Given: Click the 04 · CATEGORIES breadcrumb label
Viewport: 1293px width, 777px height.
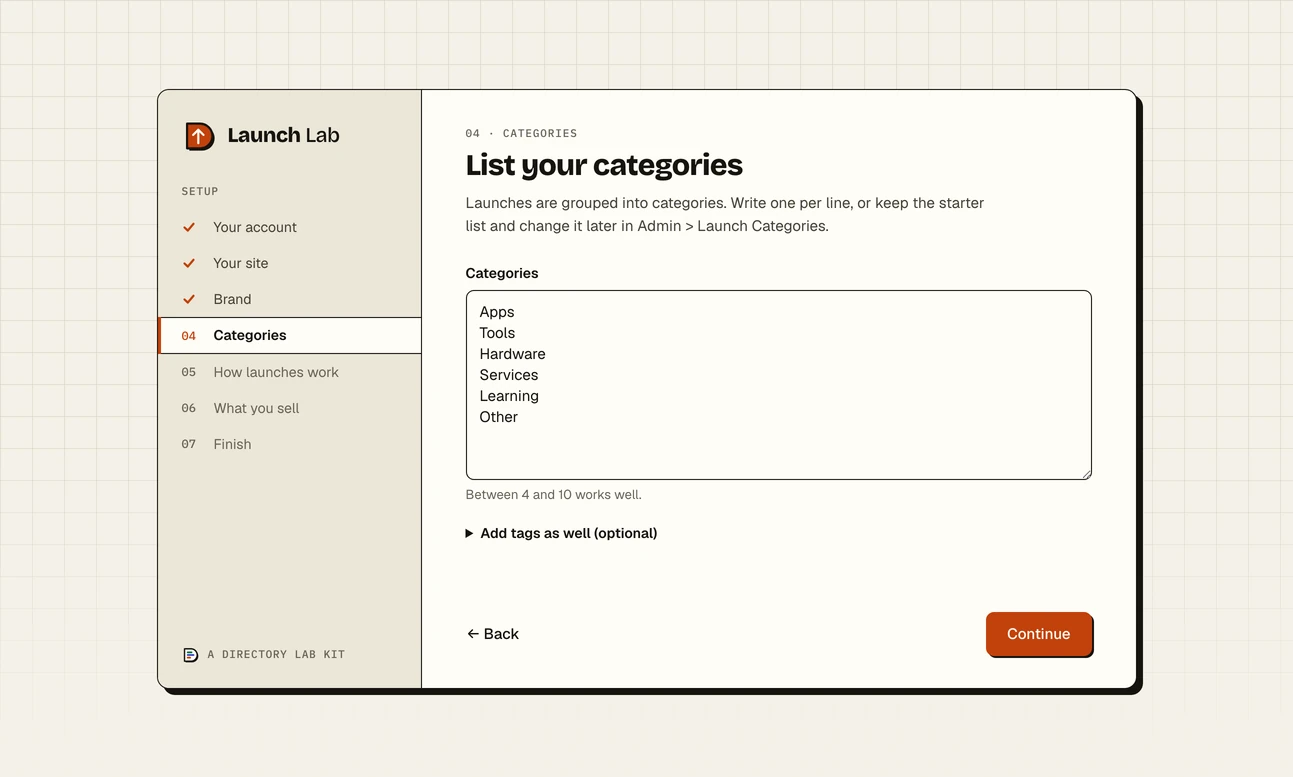Looking at the screenshot, I should click(x=521, y=133).
